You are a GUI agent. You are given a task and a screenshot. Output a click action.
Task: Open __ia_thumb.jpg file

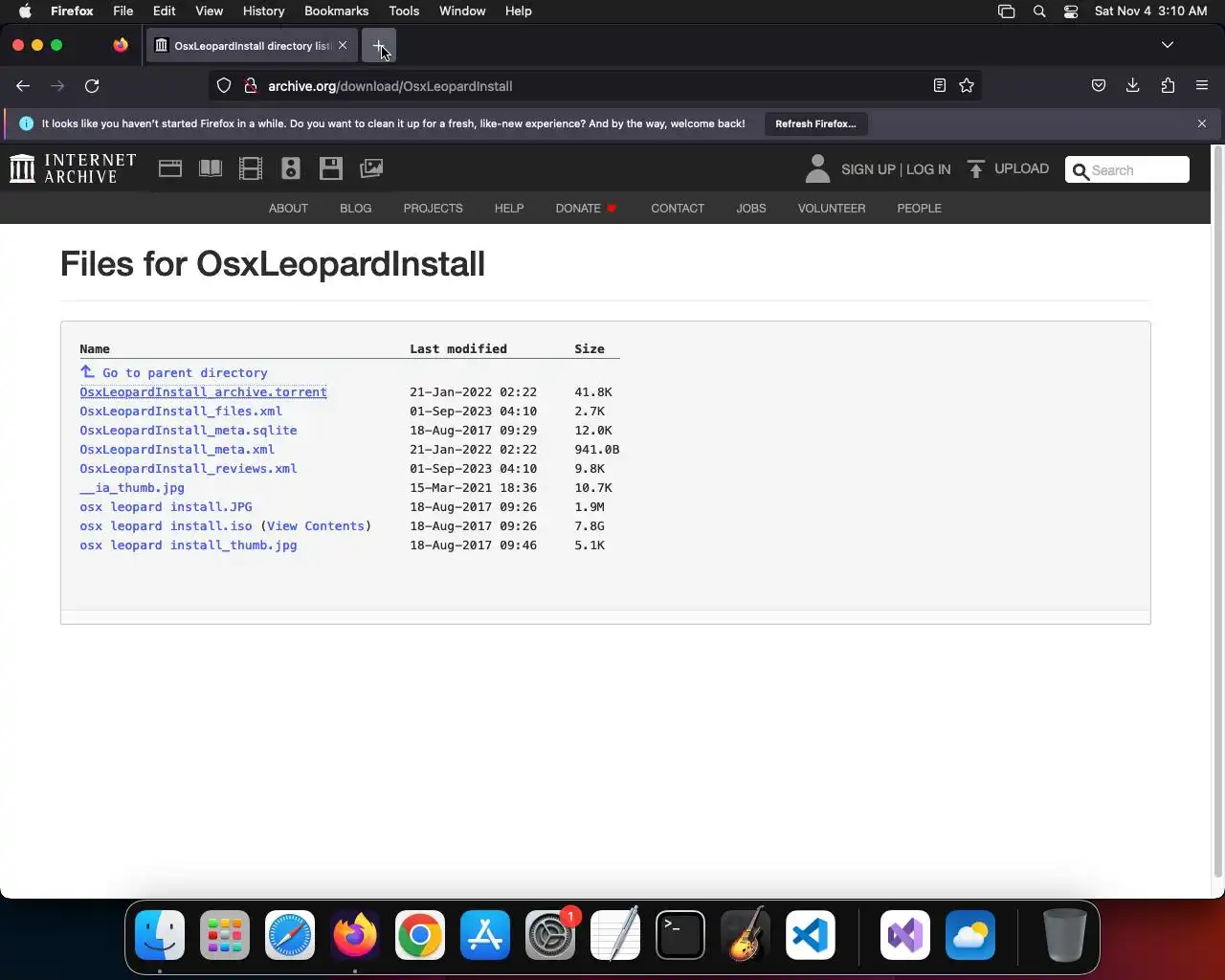point(132,487)
